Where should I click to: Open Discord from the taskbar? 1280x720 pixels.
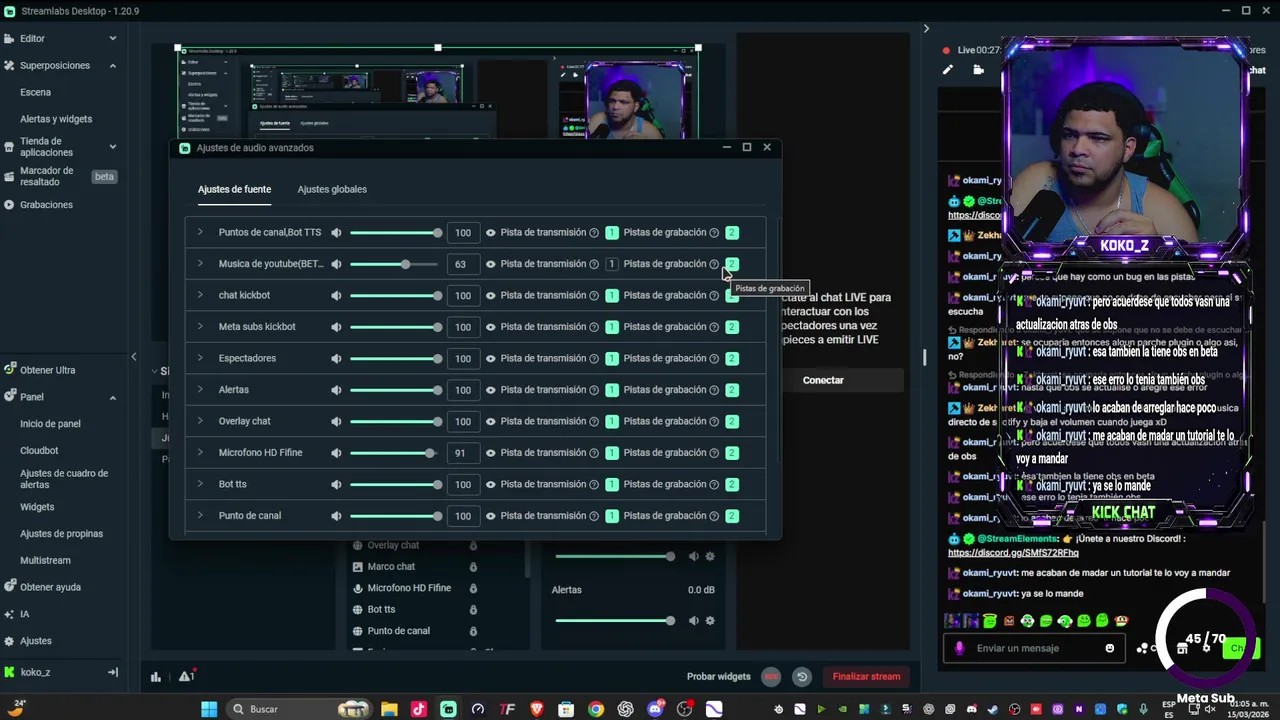click(x=655, y=709)
